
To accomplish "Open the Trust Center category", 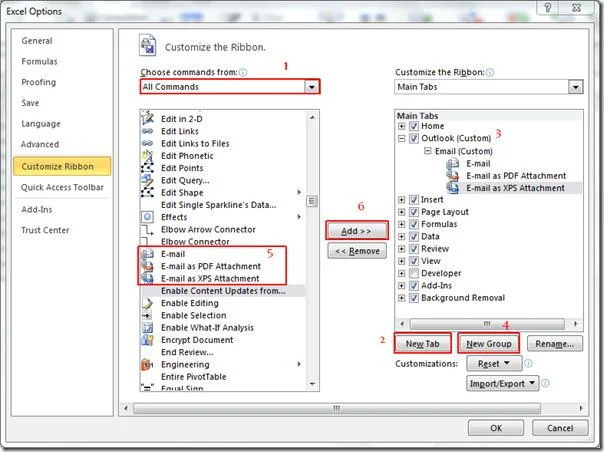I will point(45,230).
